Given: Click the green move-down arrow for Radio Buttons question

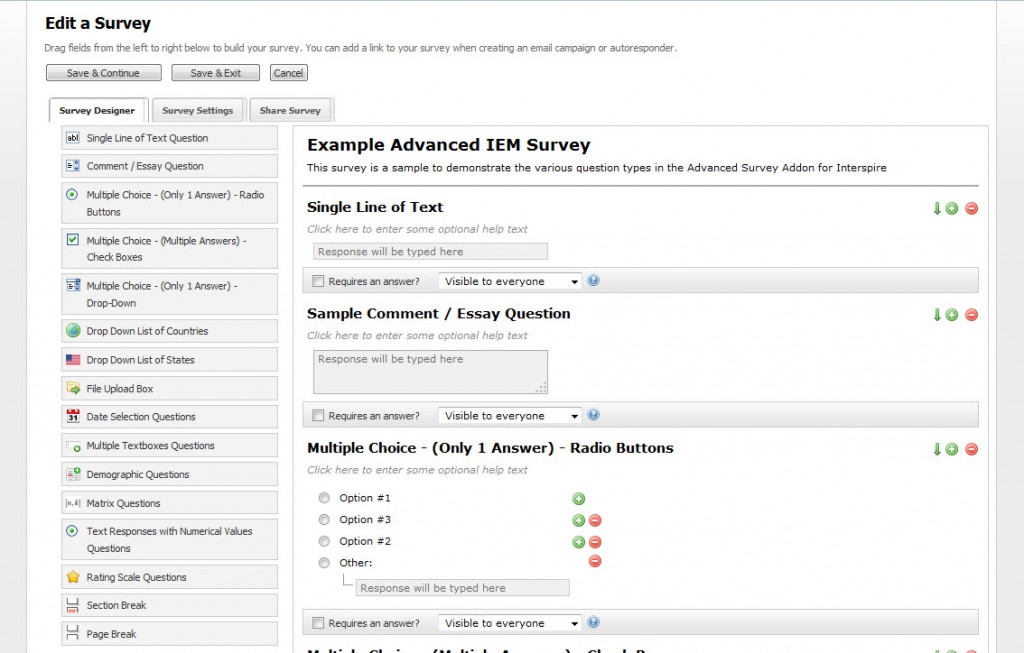Looking at the screenshot, I should 936,449.
